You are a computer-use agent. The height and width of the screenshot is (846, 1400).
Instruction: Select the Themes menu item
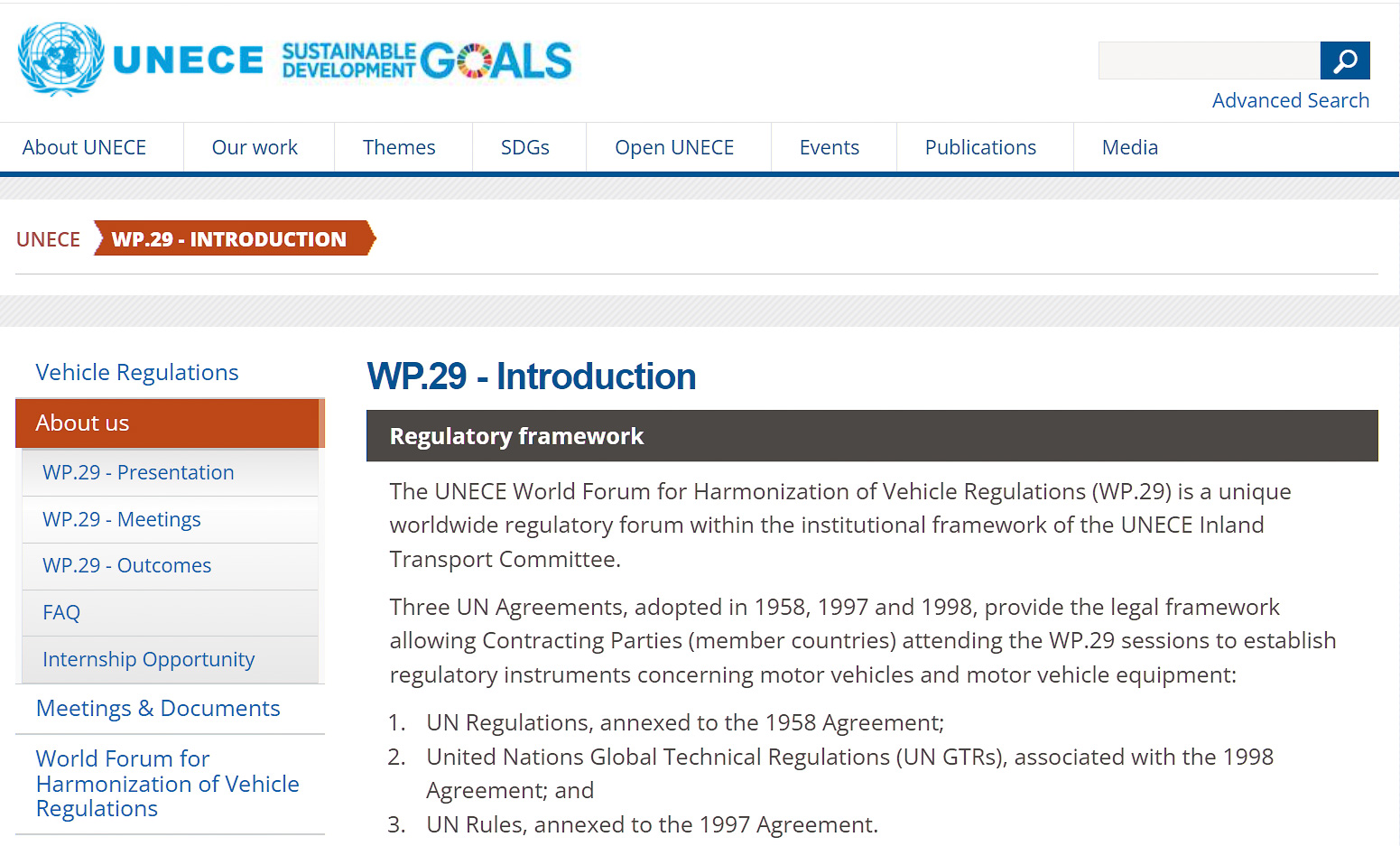tap(399, 146)
